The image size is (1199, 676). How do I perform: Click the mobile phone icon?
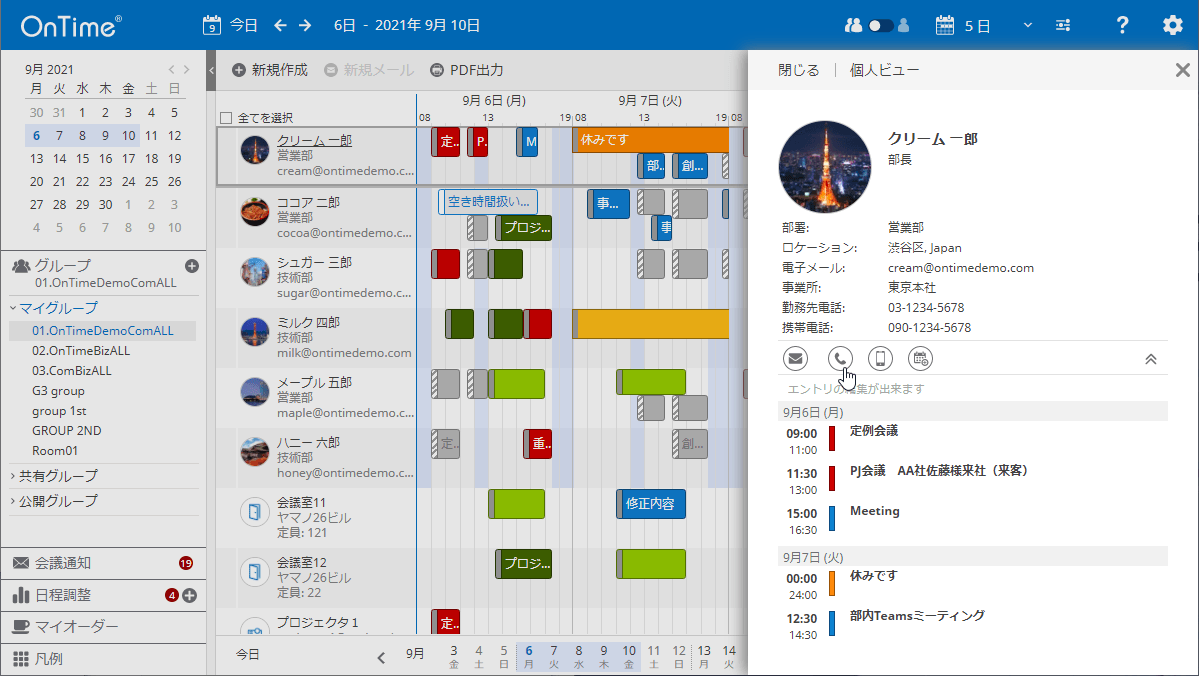click(x=880, y=358)
